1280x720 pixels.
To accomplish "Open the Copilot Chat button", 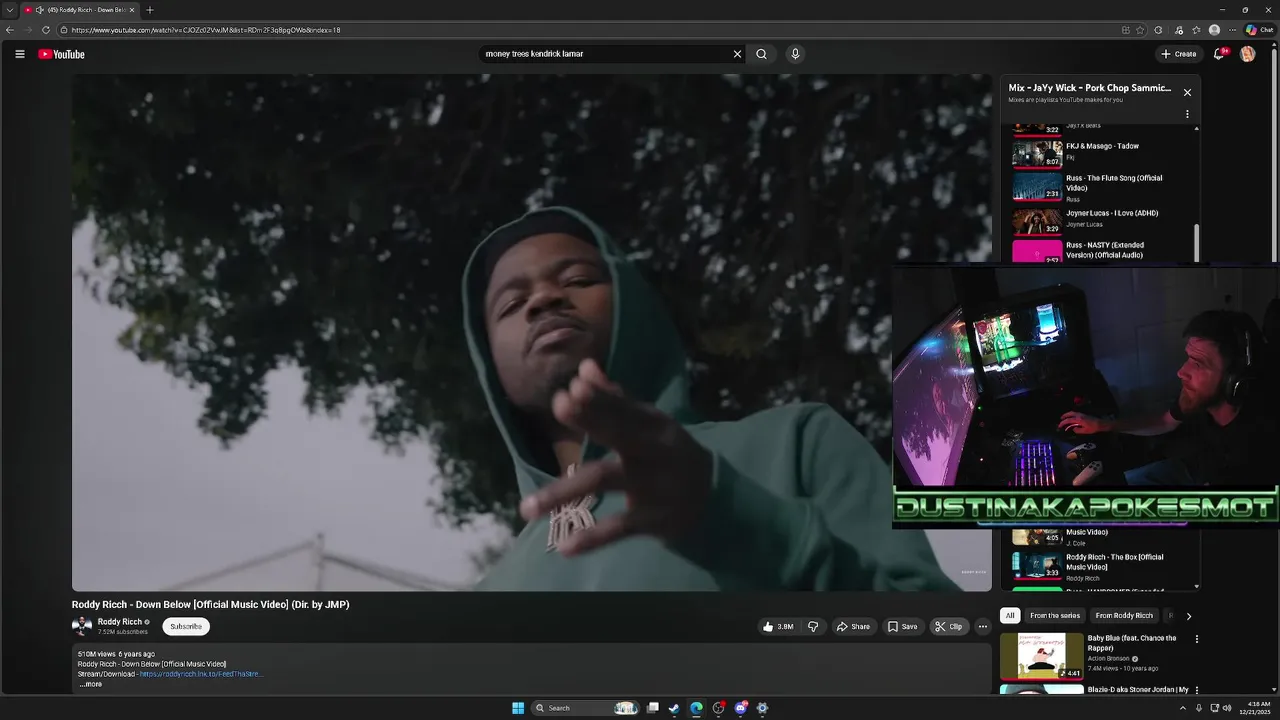I will pyautogui.click(x=1259, y=30).
